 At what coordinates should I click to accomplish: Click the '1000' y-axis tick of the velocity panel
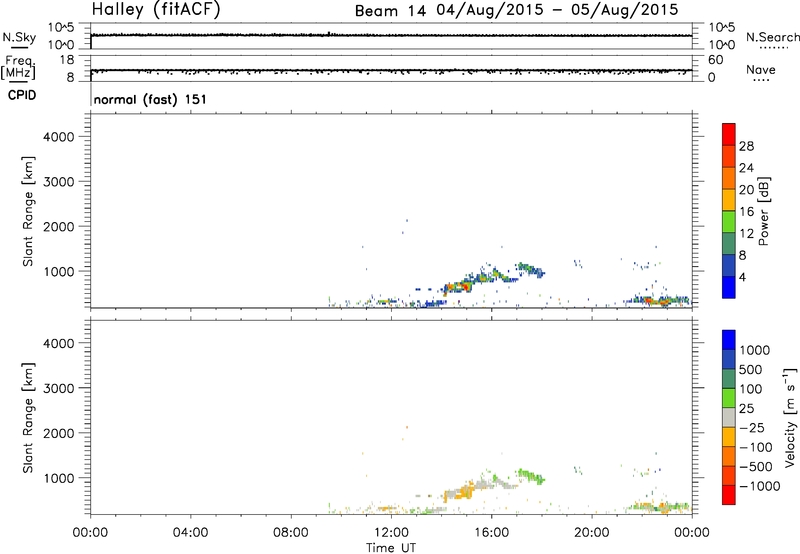tap(59, 478)
